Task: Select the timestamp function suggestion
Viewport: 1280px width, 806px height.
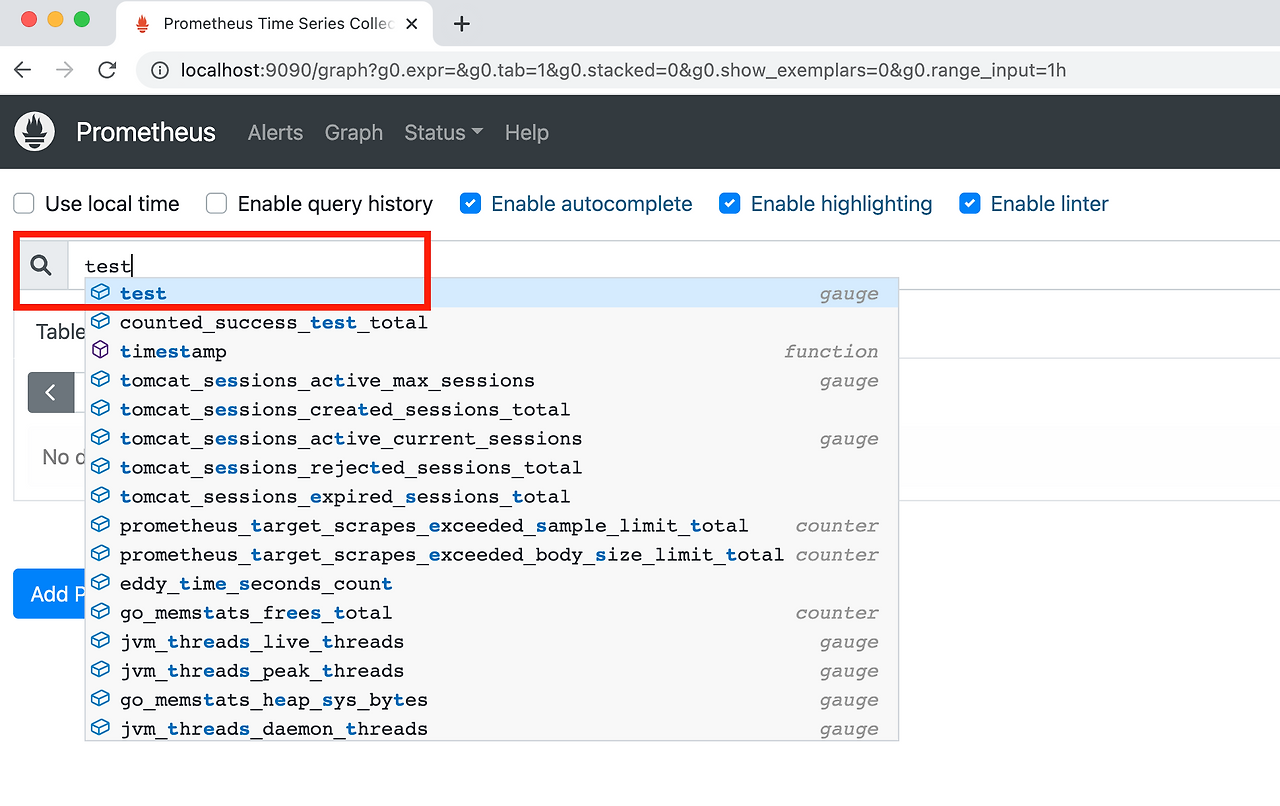Action: [x=491, y=351]
